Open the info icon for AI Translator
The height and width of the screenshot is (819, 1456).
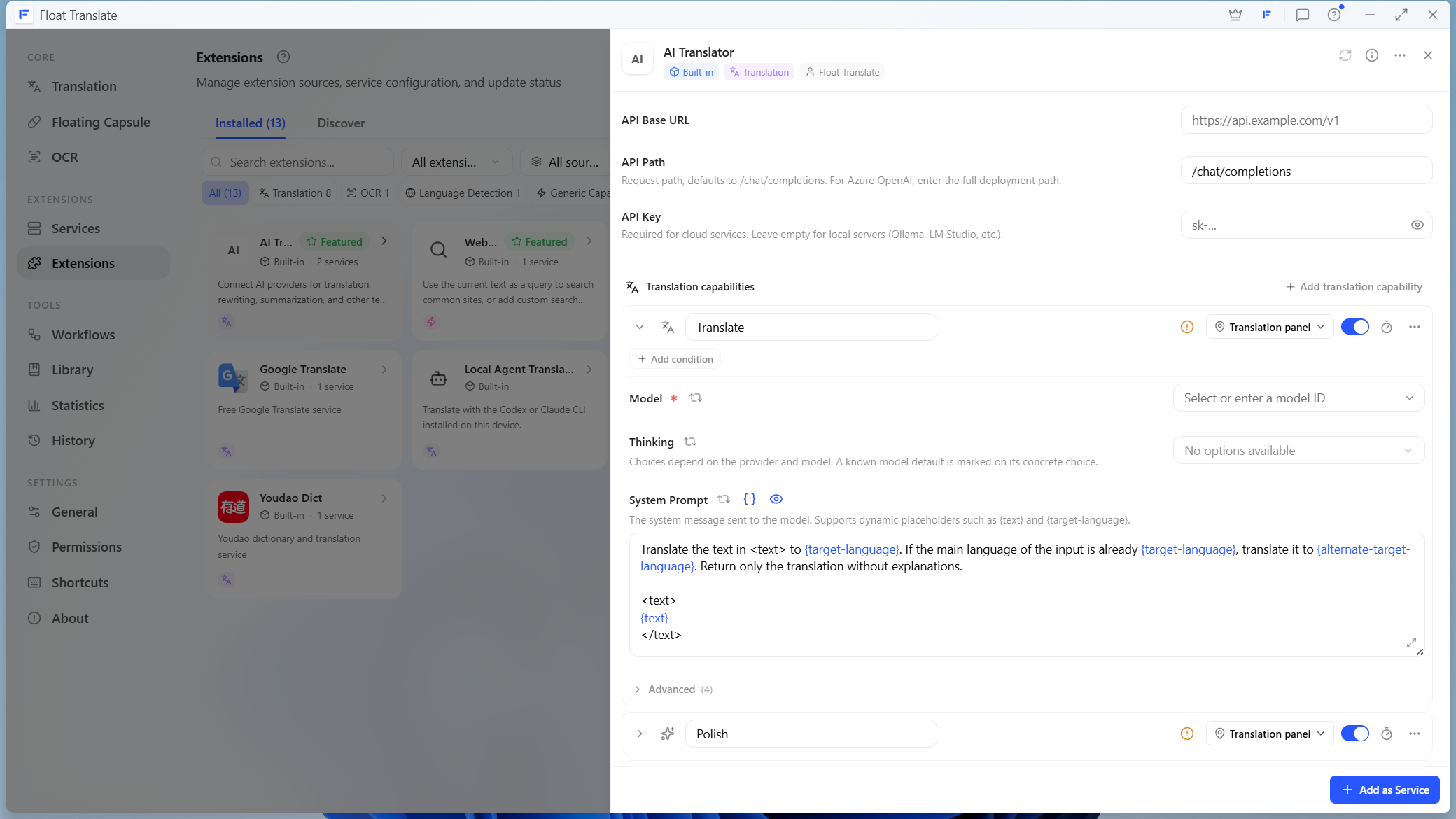[x=1372, y=55]
